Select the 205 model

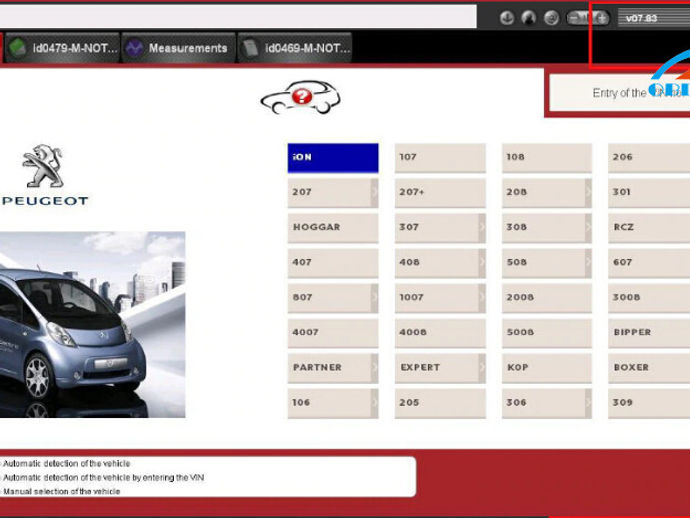(x=440, y=403)
